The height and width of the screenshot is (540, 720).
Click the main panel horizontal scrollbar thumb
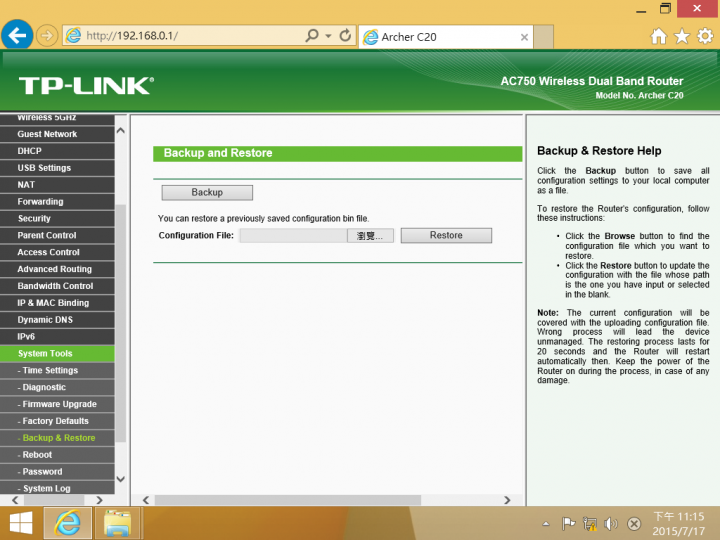pos(287,500)
